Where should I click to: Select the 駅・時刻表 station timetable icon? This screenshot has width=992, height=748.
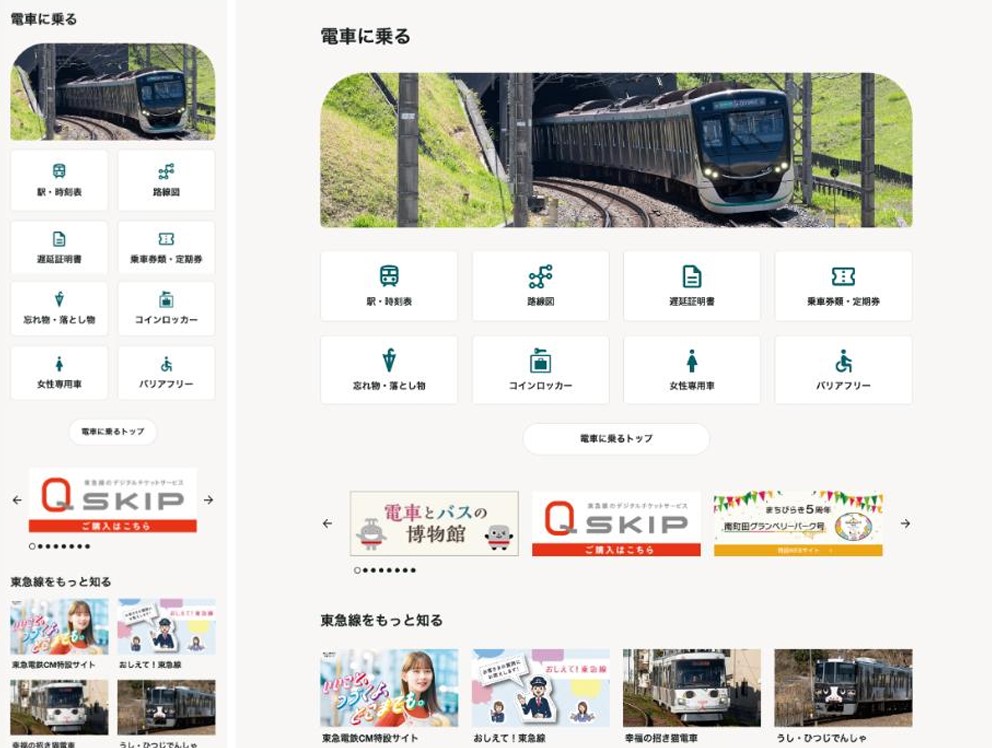(389, 285)
